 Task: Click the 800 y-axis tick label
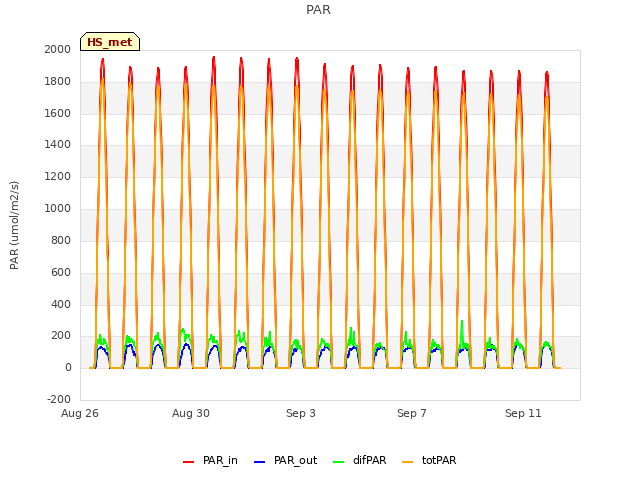61,240
